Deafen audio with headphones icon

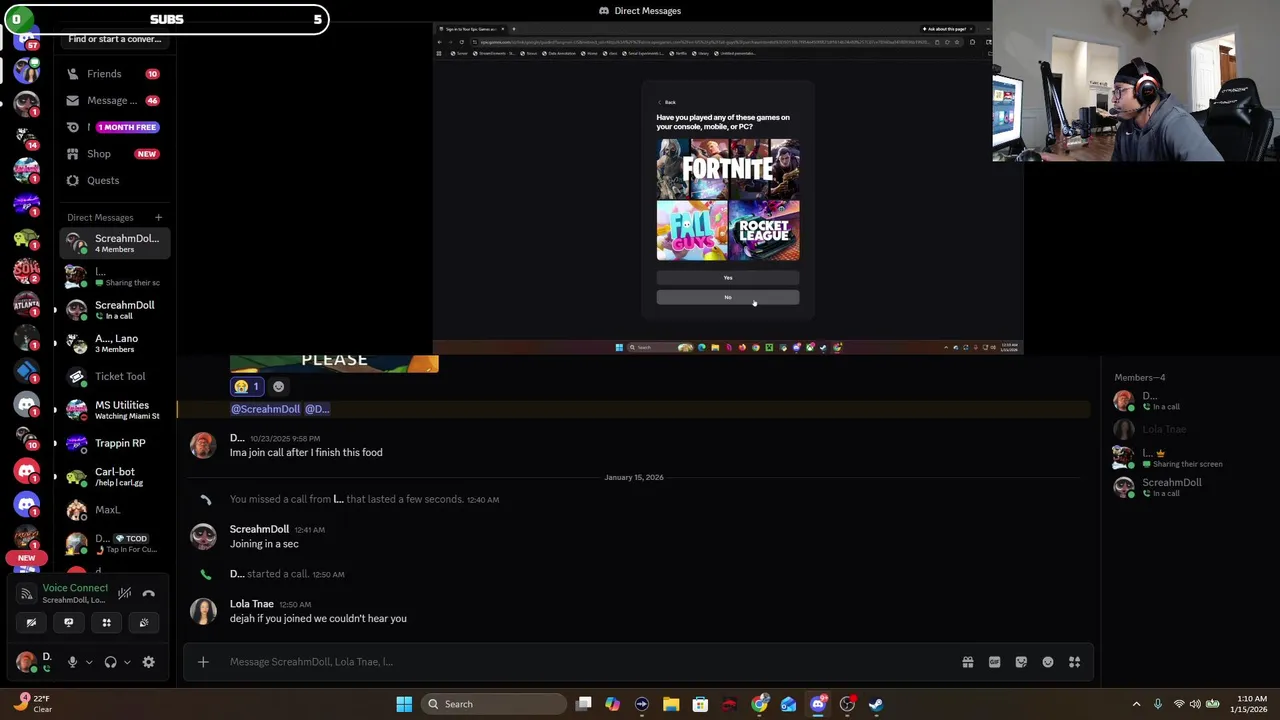click(x=110, y=662)
